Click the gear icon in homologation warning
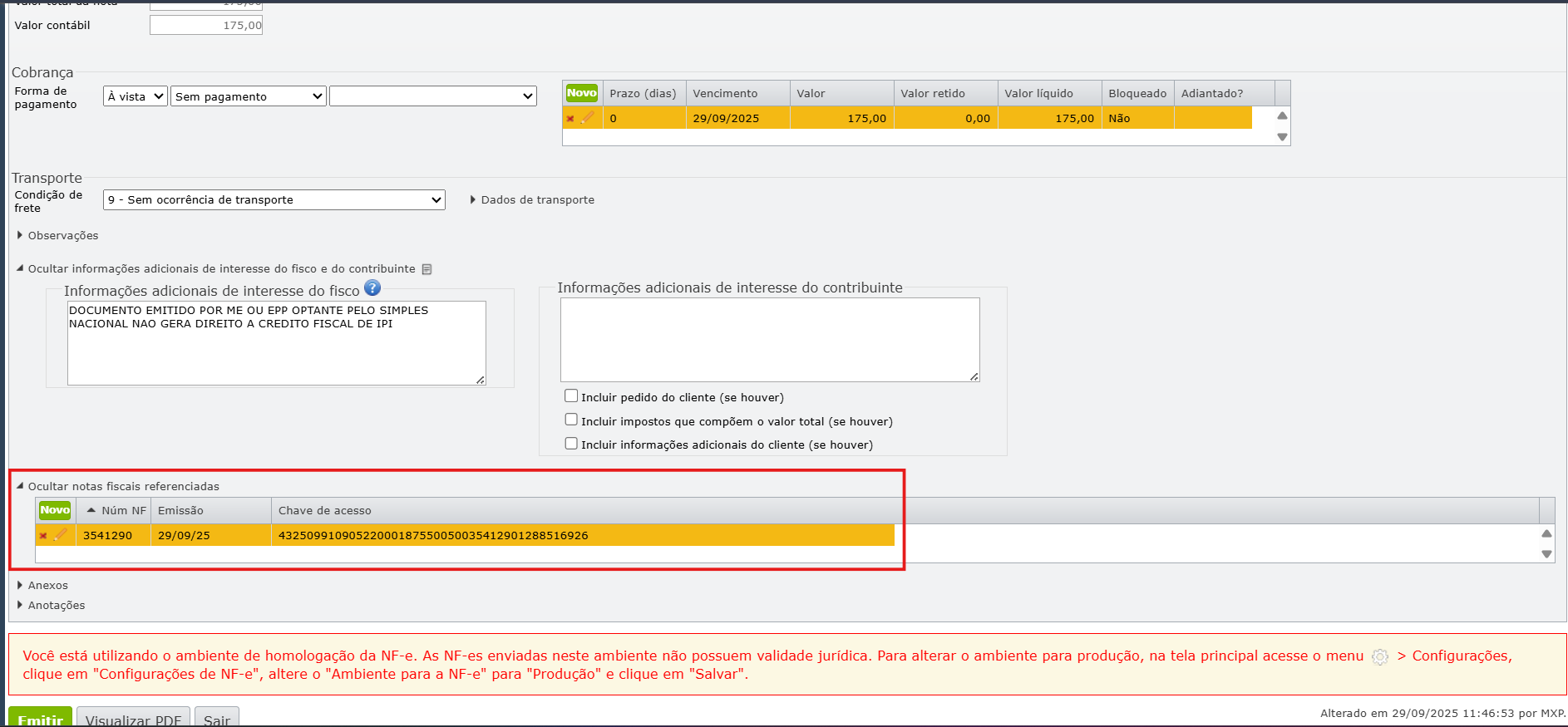The height and width of the screenshot is (727, 1568). (x=1380, y=656)
